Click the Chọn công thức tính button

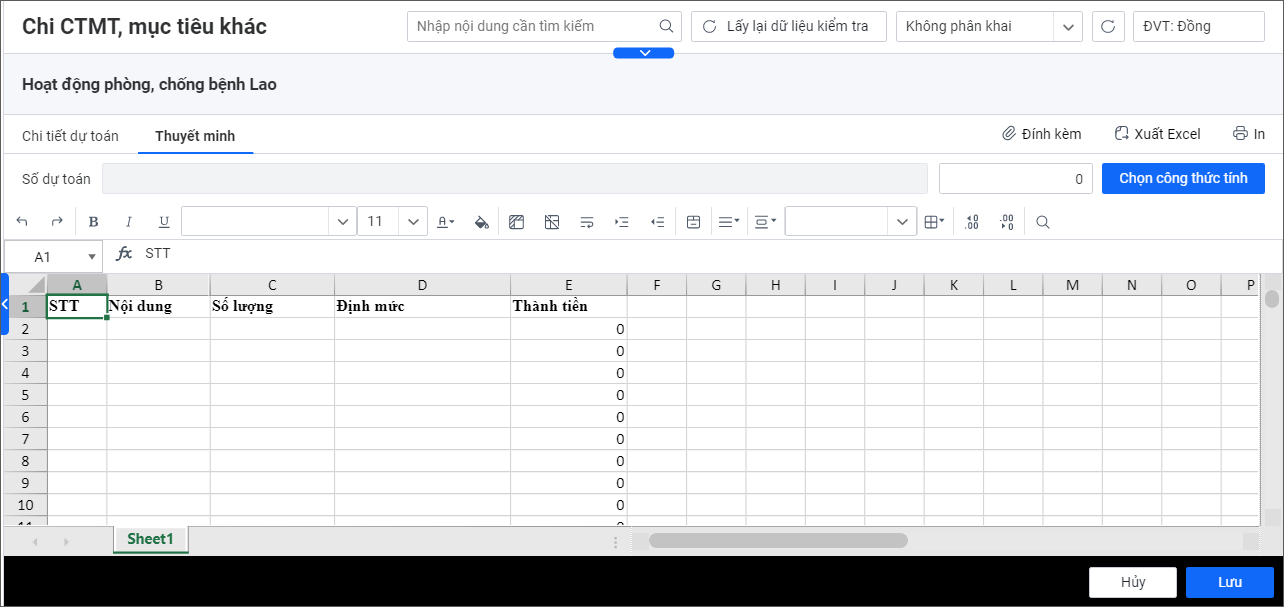(1183, 179)
